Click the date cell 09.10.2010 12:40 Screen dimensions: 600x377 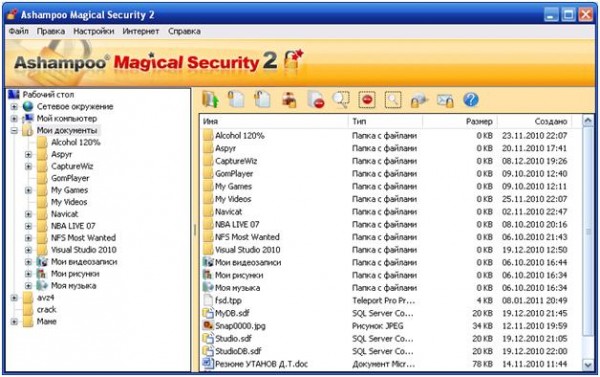pyautogui.click(x=535, y=174)
